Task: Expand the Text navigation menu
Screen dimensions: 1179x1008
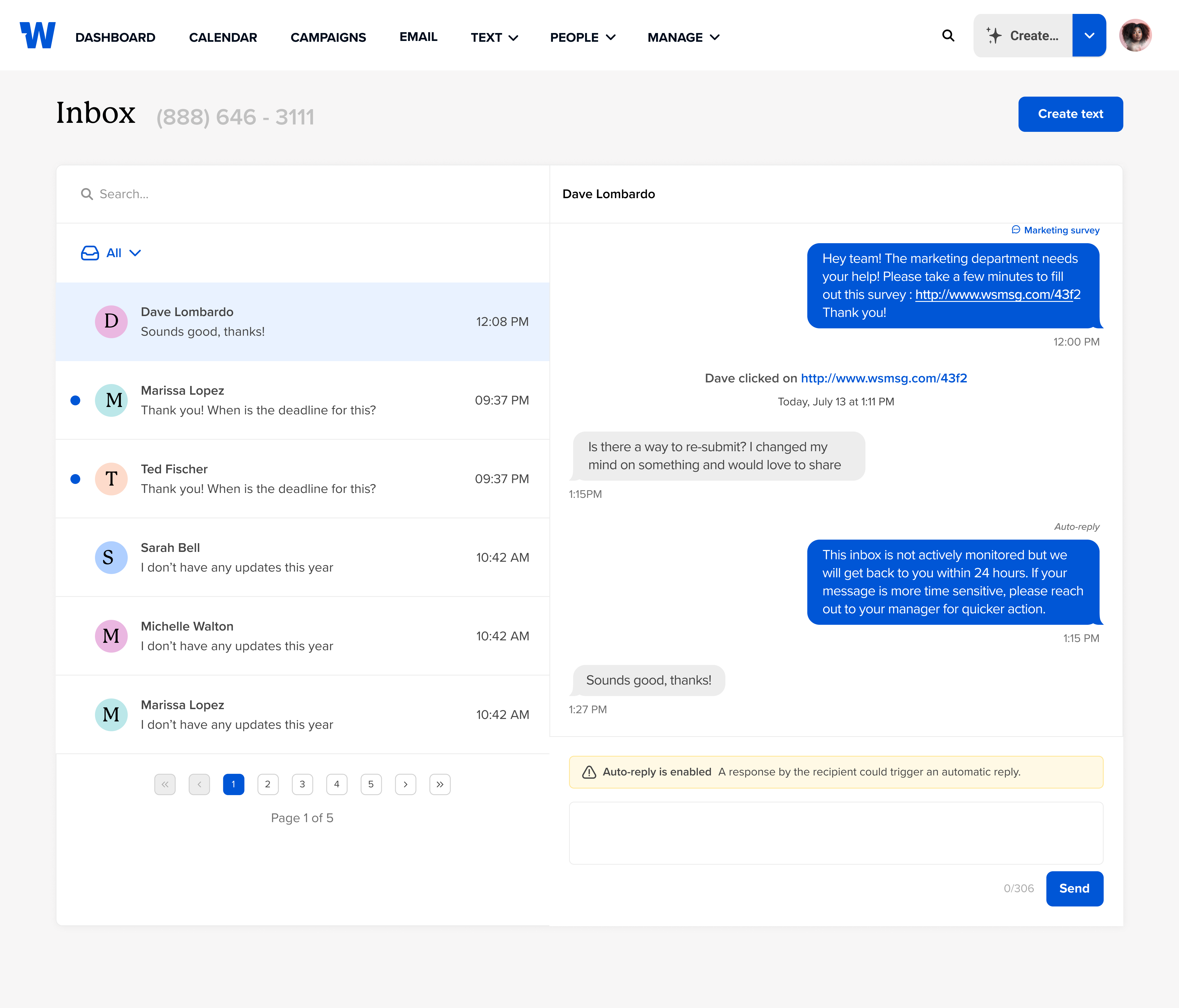Action: pyautogui.click(x=493, y=37)
